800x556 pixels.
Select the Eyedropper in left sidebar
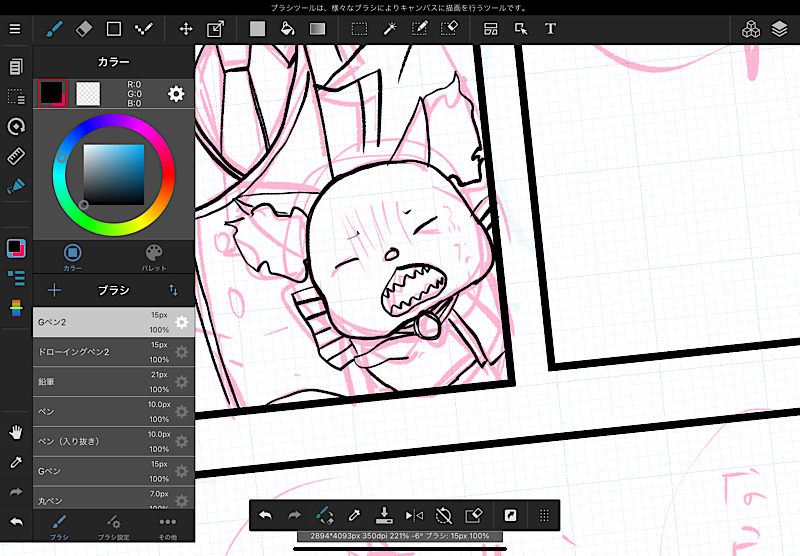pyautogui.click(x=16, y=463)
